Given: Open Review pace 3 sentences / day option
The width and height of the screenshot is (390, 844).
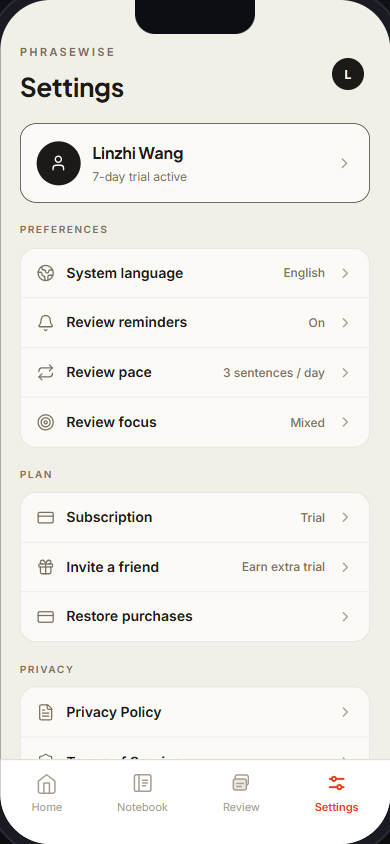Looking at the screenshot, I should click(x=274, y=372).
